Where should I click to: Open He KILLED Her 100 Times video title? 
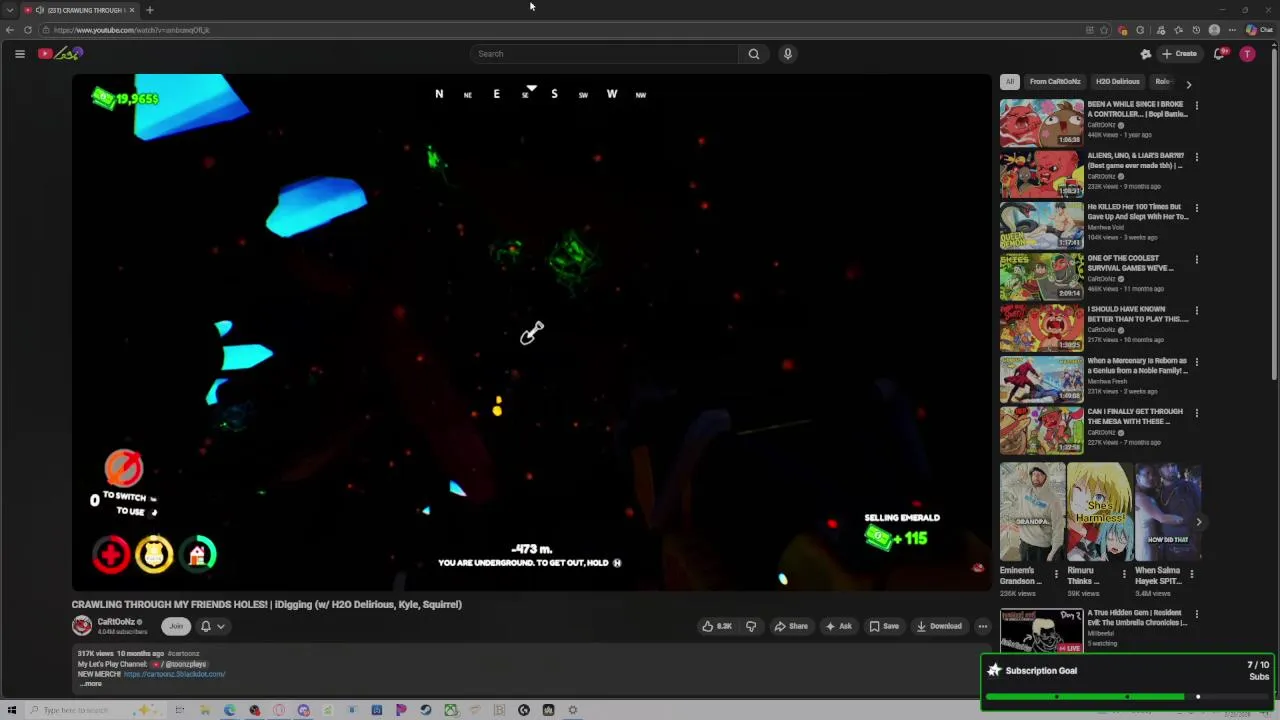pos(1138,211)
